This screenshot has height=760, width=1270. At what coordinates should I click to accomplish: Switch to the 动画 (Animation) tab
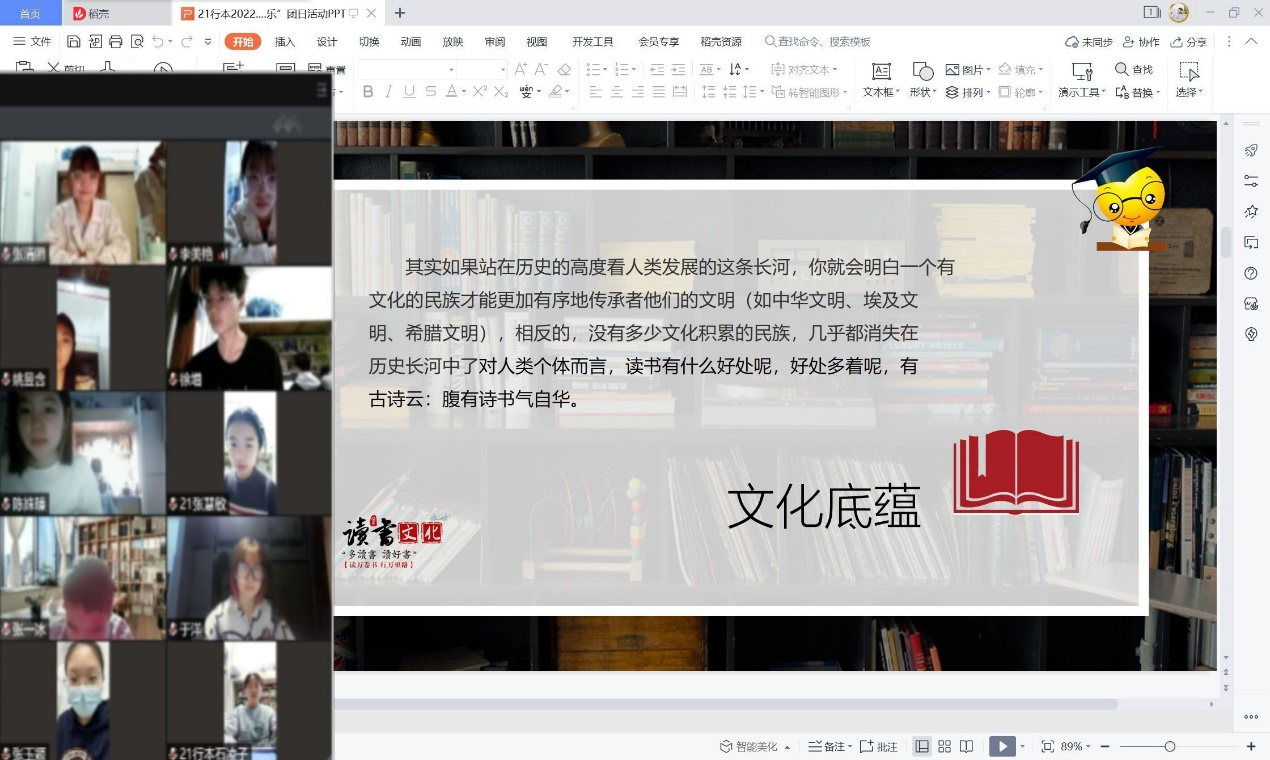tap(410, 42)
